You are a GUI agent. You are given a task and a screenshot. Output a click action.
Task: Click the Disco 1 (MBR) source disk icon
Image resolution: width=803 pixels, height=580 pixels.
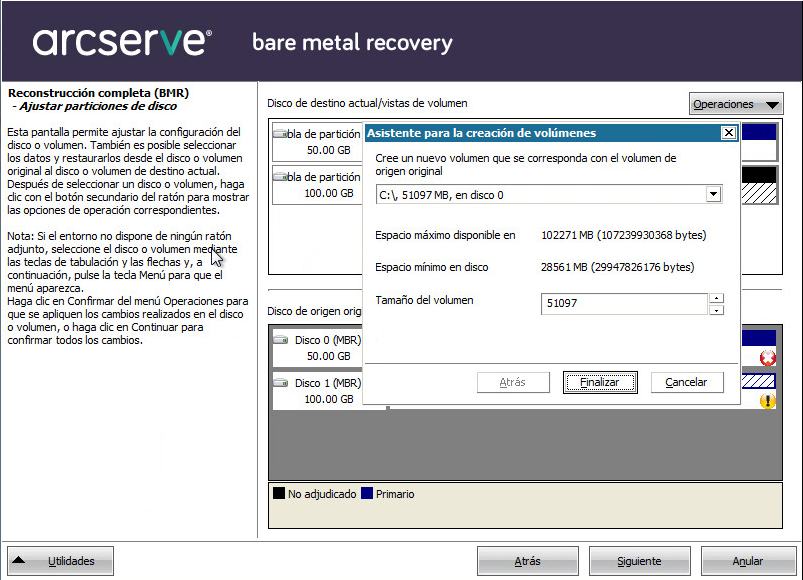coord(282,384)
